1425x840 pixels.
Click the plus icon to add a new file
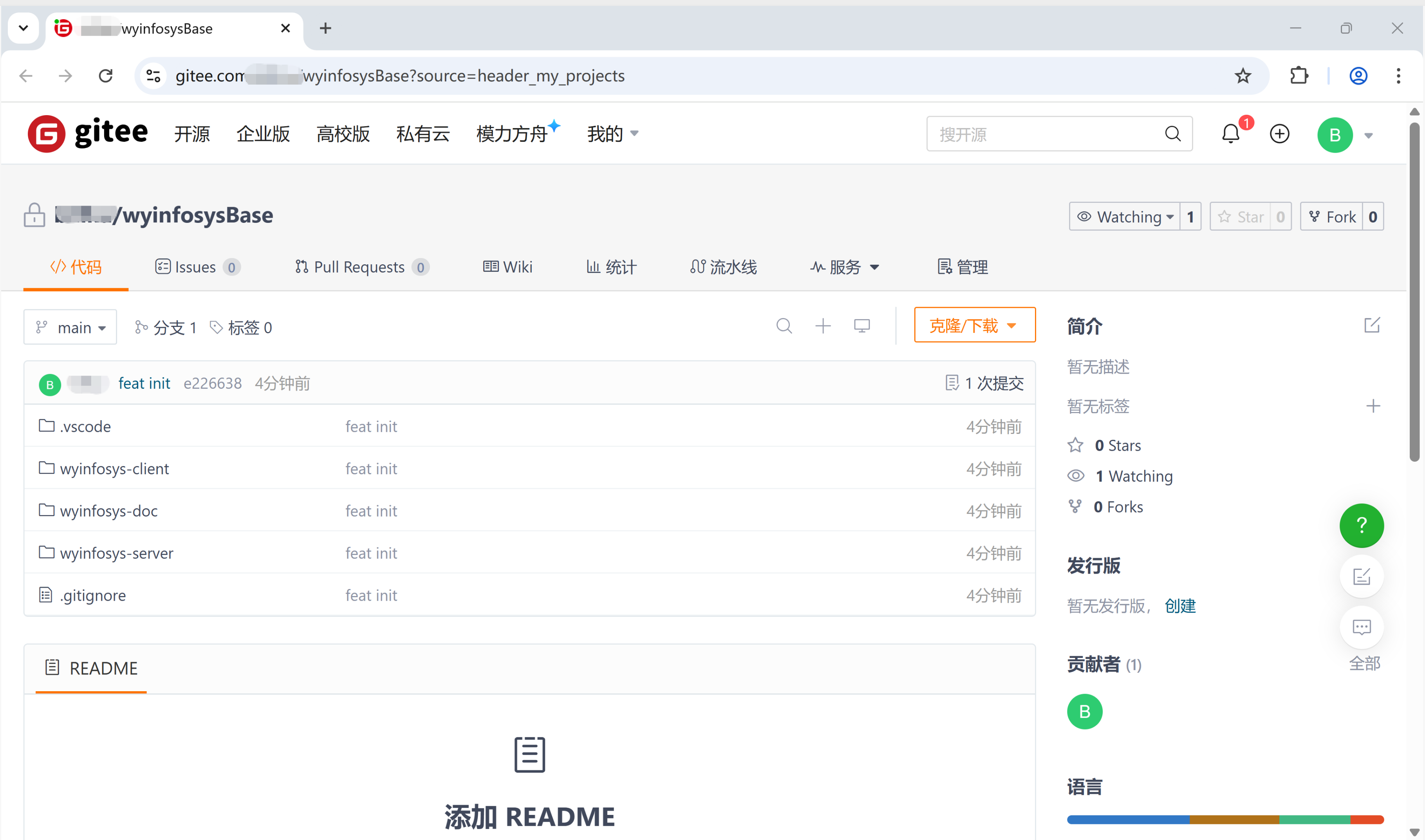tap(823, 326)
